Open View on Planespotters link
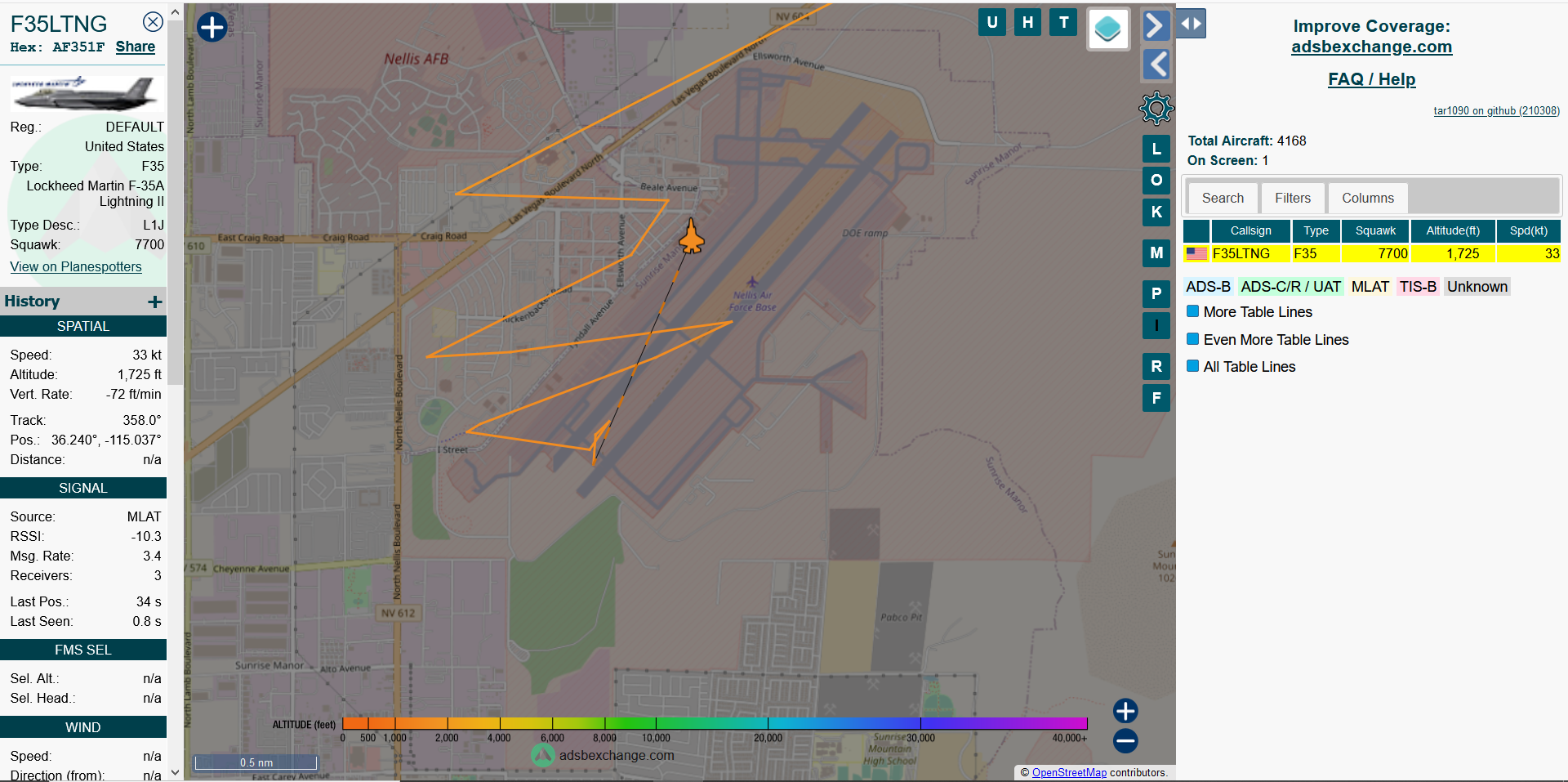Image resolution: width=1568 pixels, height=782 pixels. (x=76, y=266)
